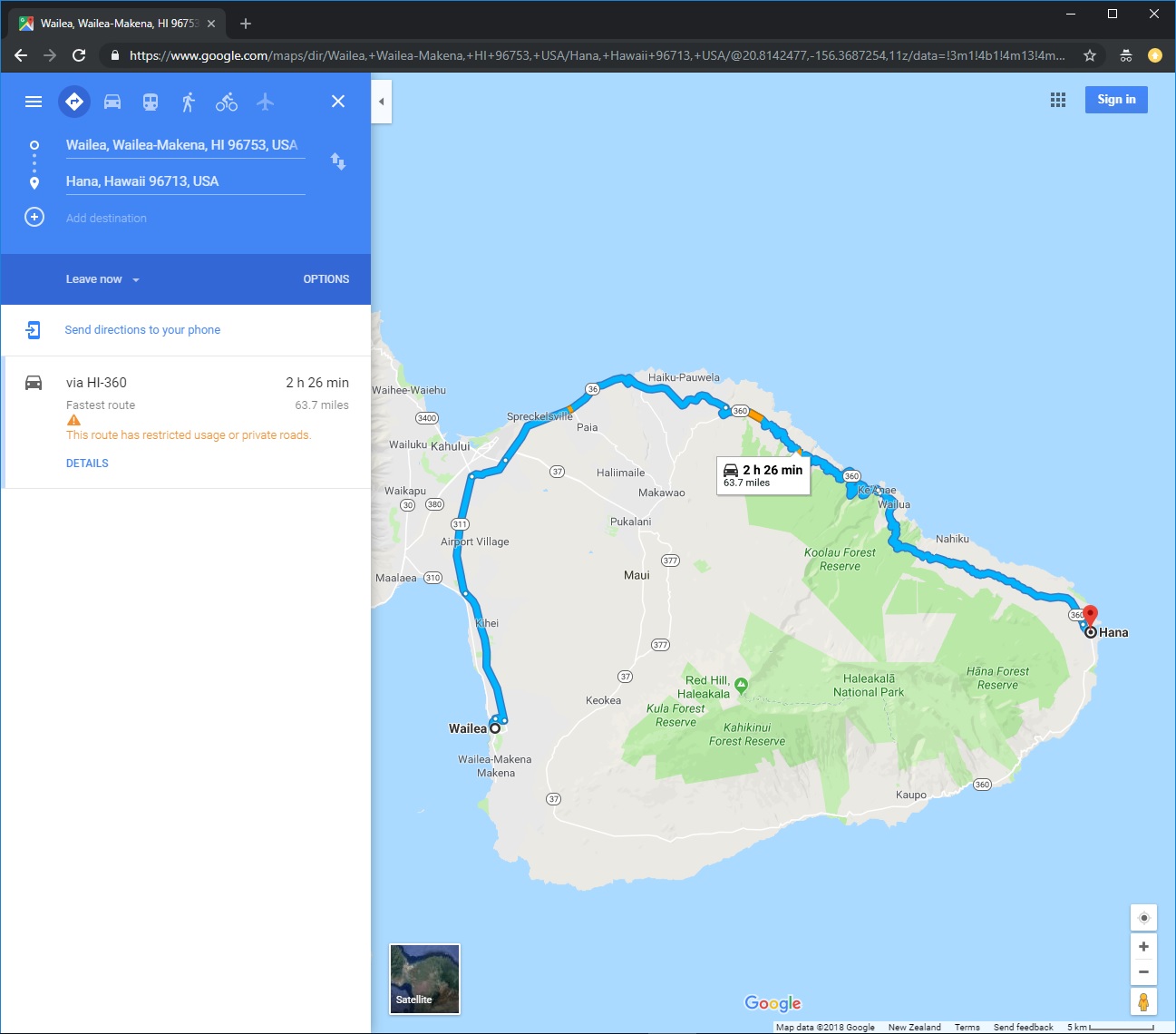This screenshot has height=1034, width=1176.
Task: Collapse the side panel
Action: coord(382,102)
